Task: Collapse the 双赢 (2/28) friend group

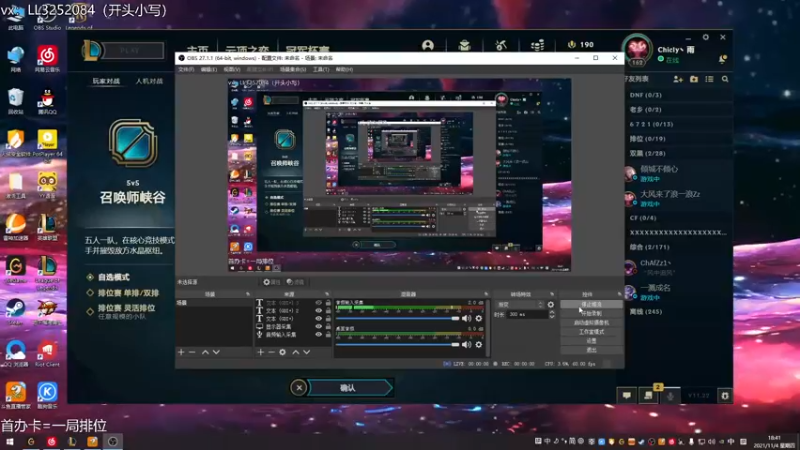Action: coord(647,153)
